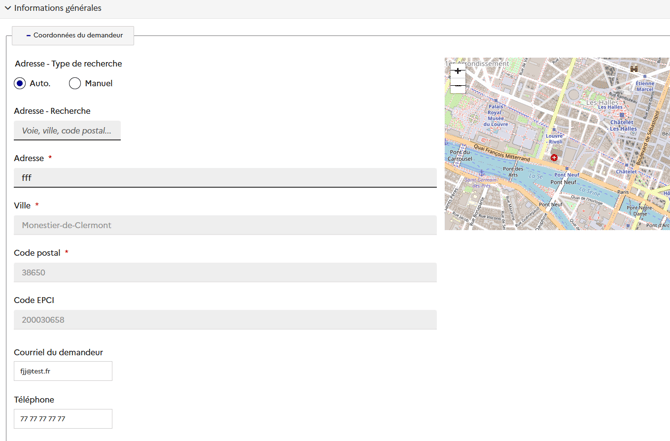This screenshot has width=670, height=441.
Task: Click the Les Halles label on map
Action: coord(602,102)
